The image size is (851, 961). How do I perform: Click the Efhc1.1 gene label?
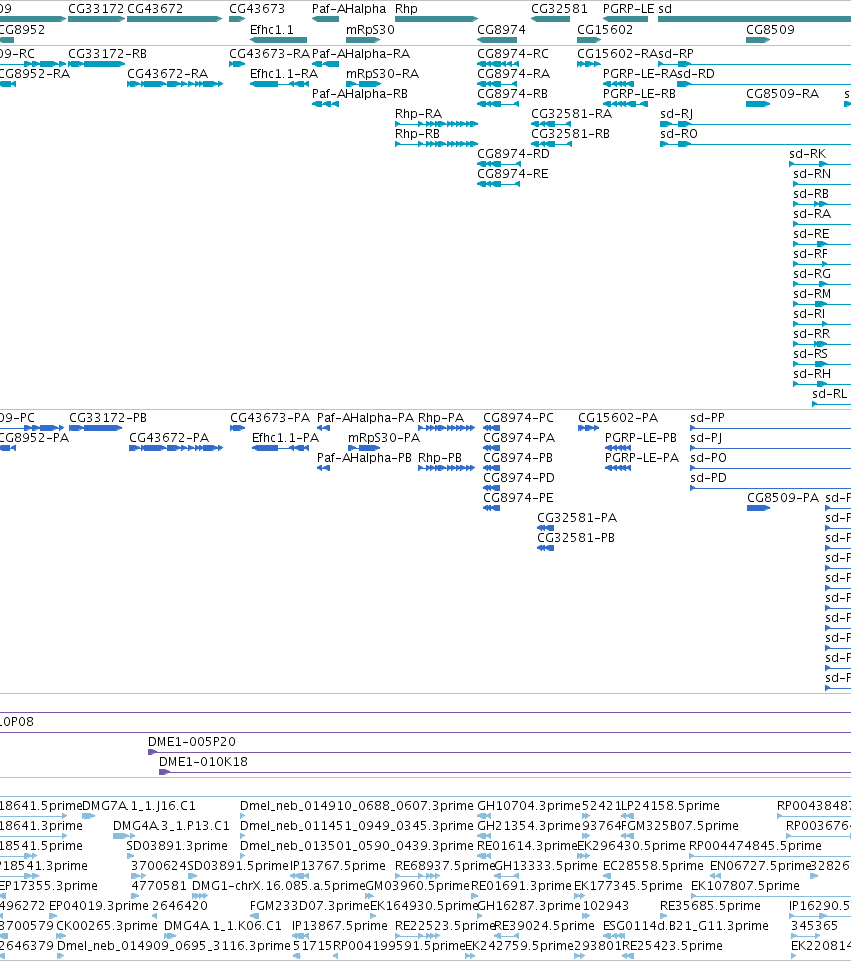[271, 29]
